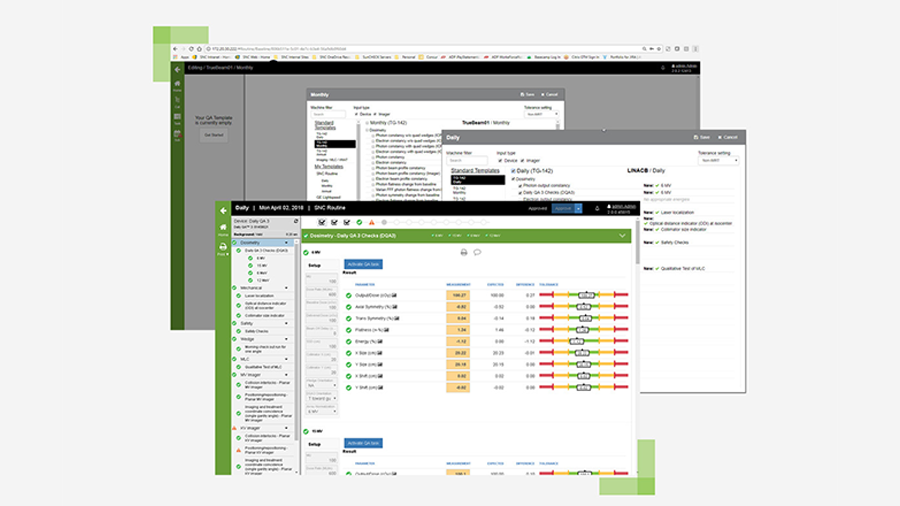Collapse the Dosimetry Daily QA 3 Checks section
The height and width of the screenshot is (506, 900).
(622, 236)
